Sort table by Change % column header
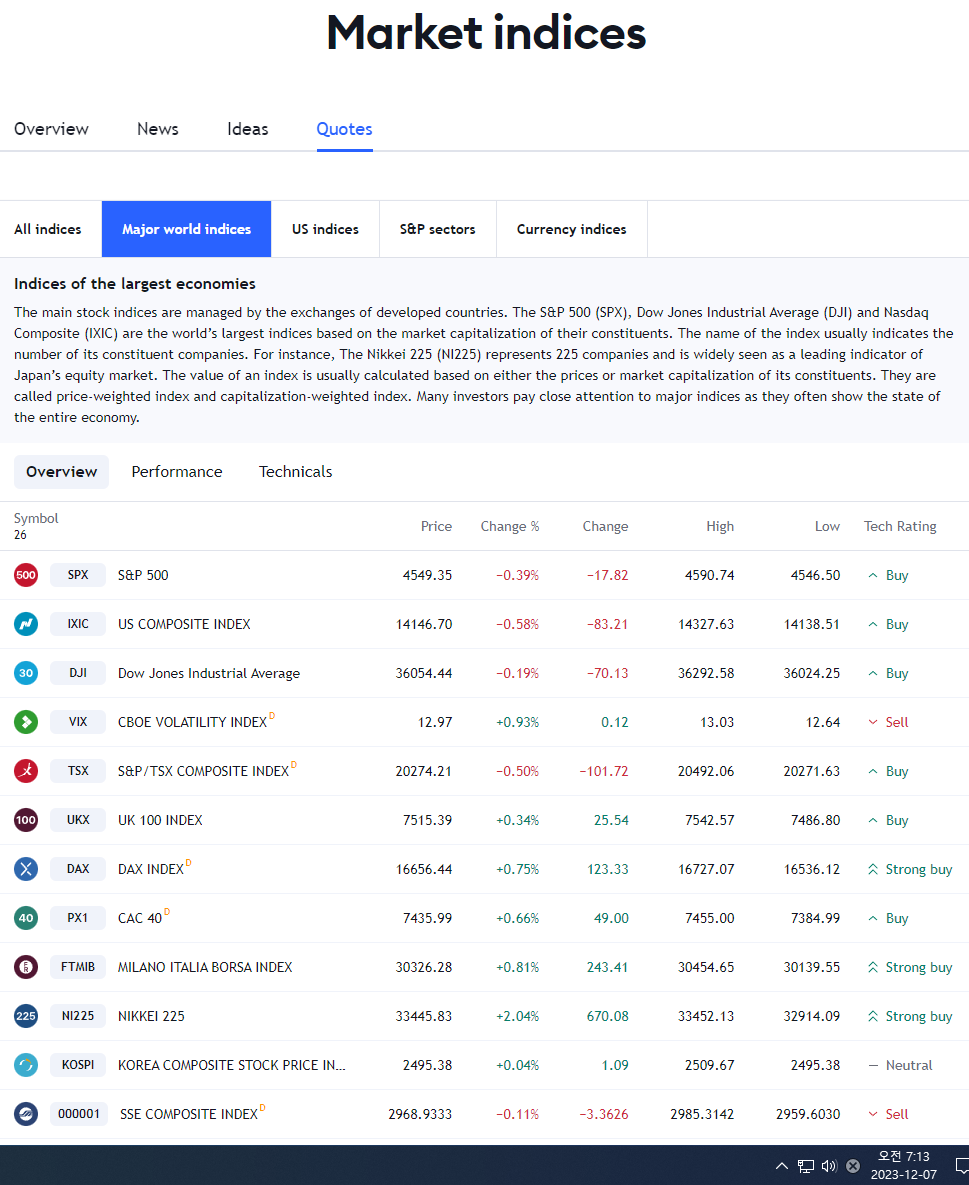Screen dimensions: 969x1185 click(x=510, y=526)
